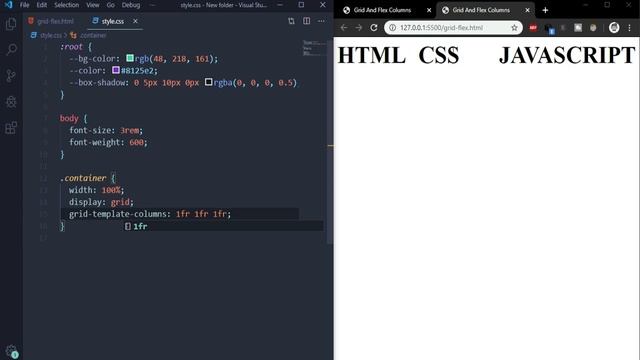Click the CSS heading on the web page

pos(438,55)
